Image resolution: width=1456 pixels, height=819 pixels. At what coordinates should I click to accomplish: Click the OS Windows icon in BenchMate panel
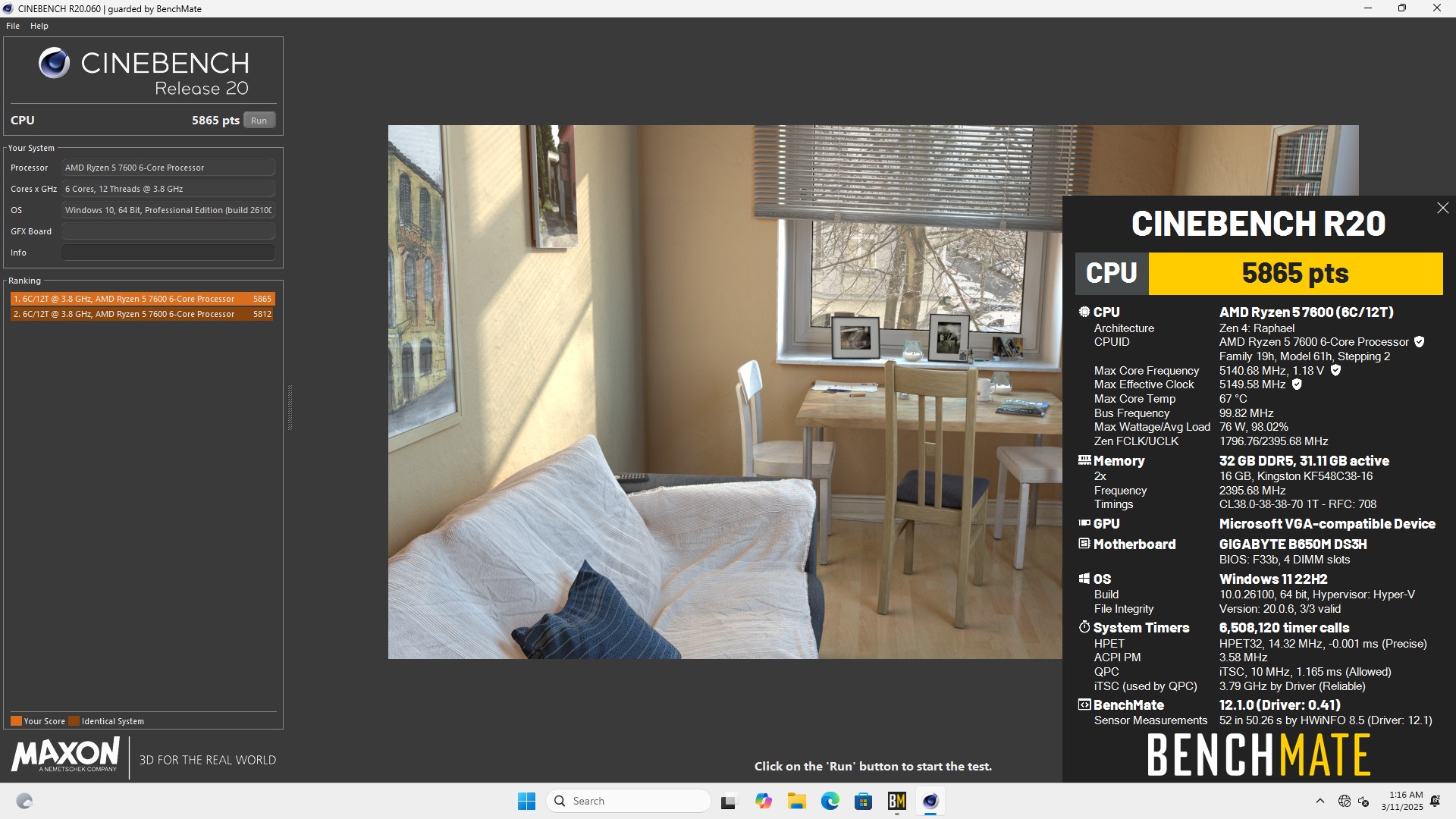1084,579
